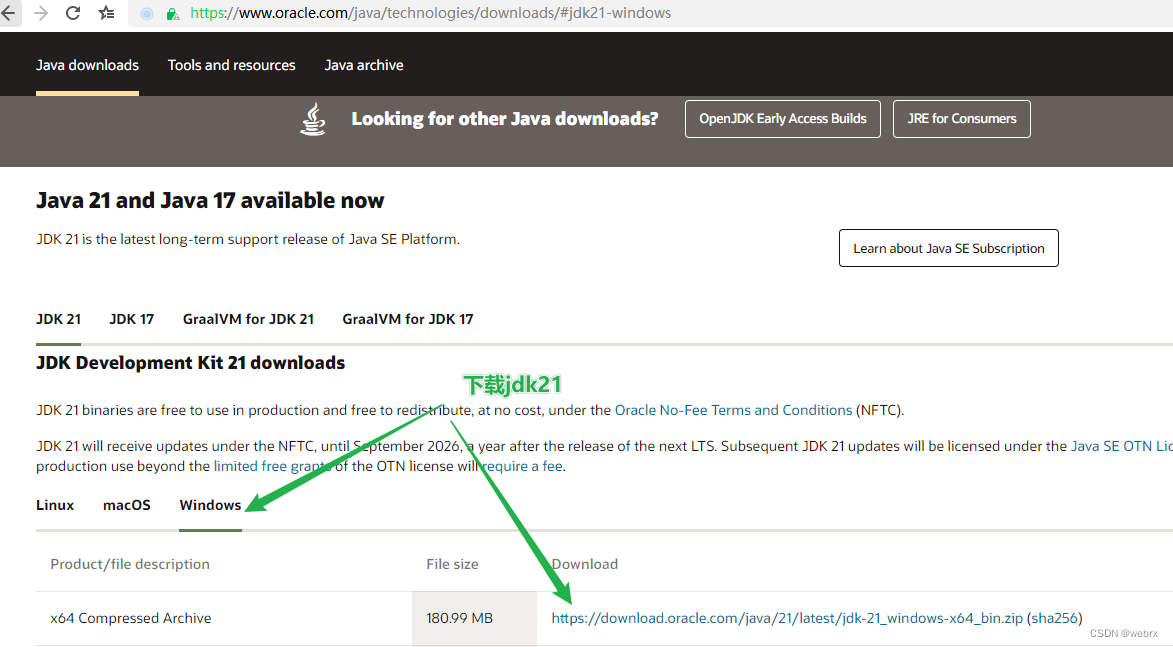The width and height of the screenshot is (1173, 647).
Task: Click 'Java 21 and Java 17 available now' heading
Action: pos(210,200)
